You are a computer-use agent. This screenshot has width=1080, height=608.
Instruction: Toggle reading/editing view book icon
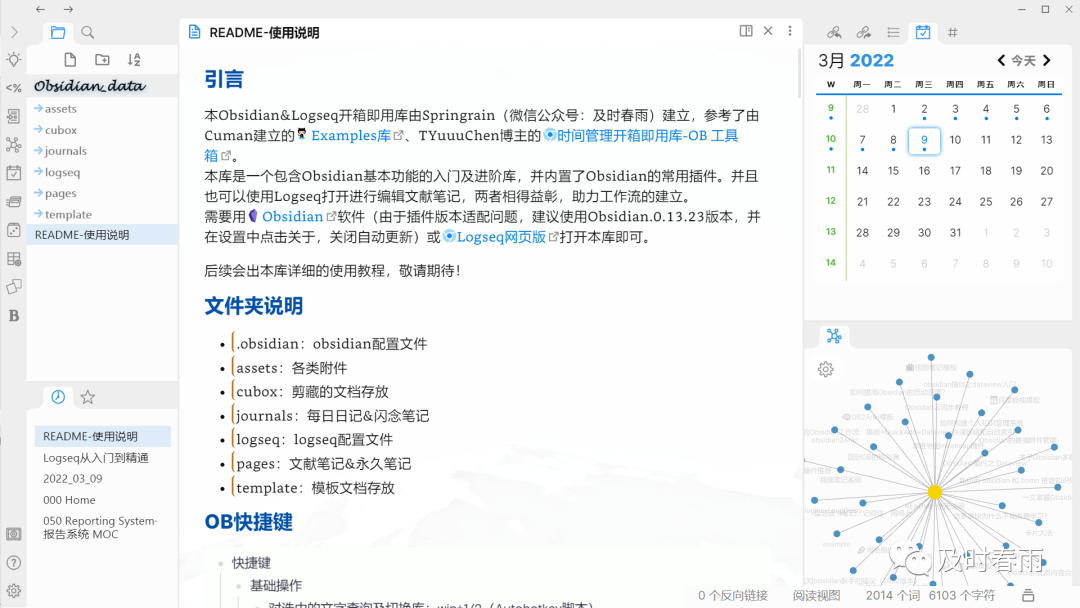tap(746, 31)
